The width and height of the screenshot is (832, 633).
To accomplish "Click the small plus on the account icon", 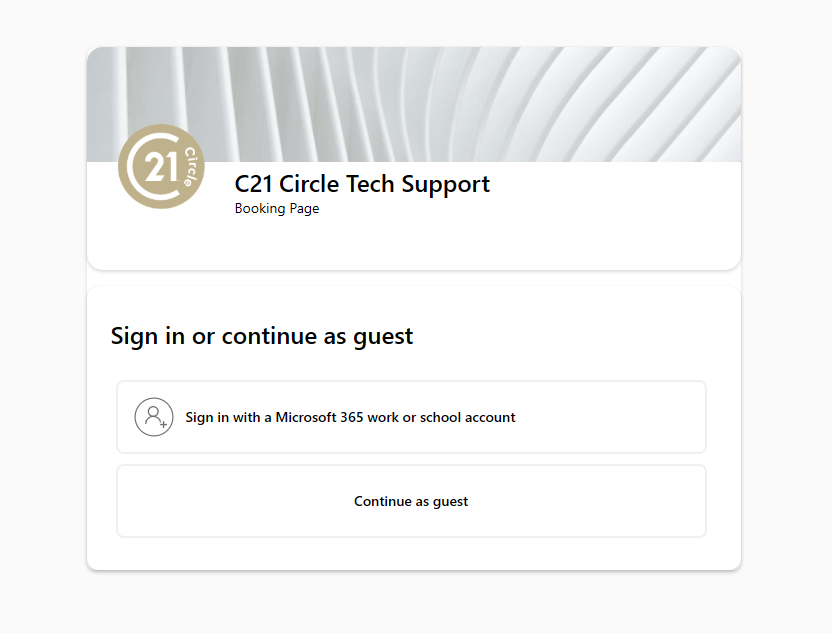I will pyautogui.click(x=163, y=424).
